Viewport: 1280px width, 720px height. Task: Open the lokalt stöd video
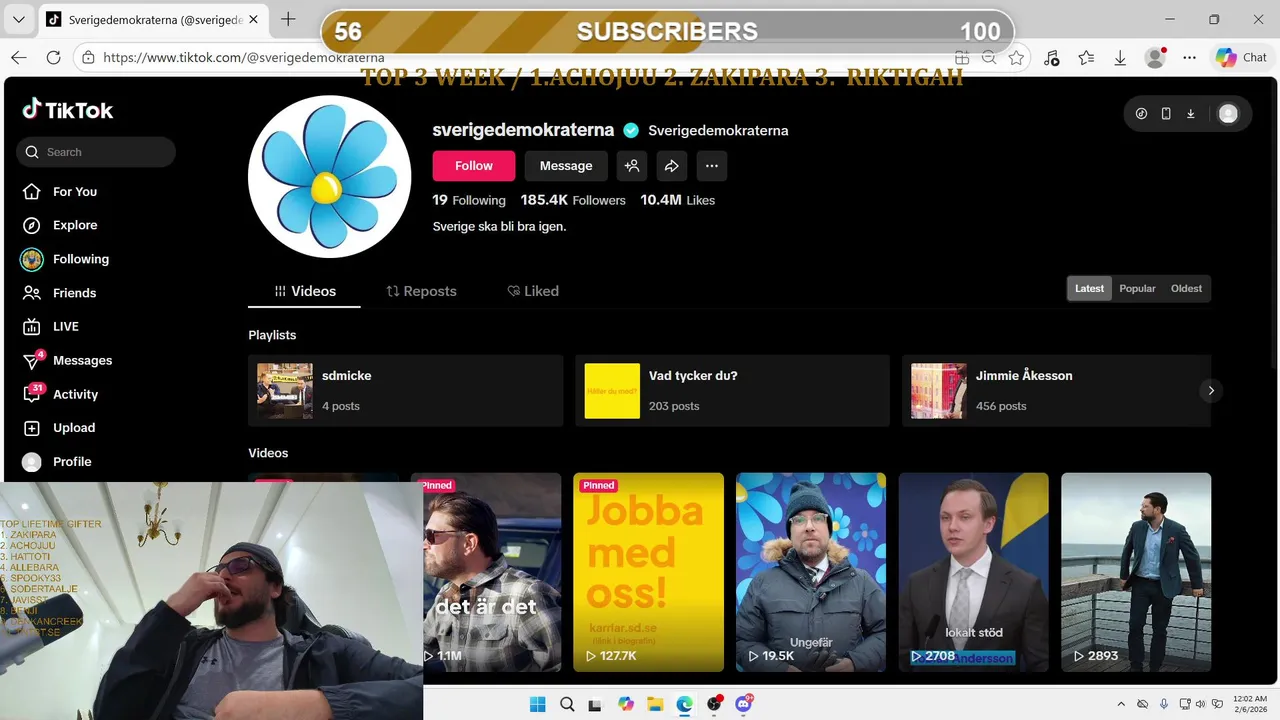tap(973, 572)
